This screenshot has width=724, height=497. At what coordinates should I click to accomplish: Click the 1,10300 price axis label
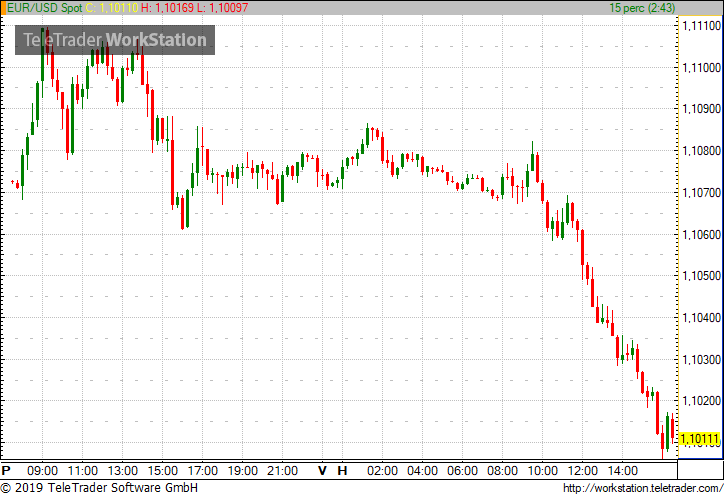[701, 359]
